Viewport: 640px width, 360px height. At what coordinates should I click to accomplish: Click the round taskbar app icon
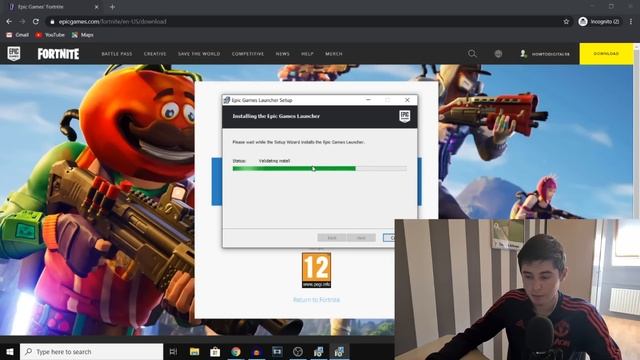tap(298, 351)
